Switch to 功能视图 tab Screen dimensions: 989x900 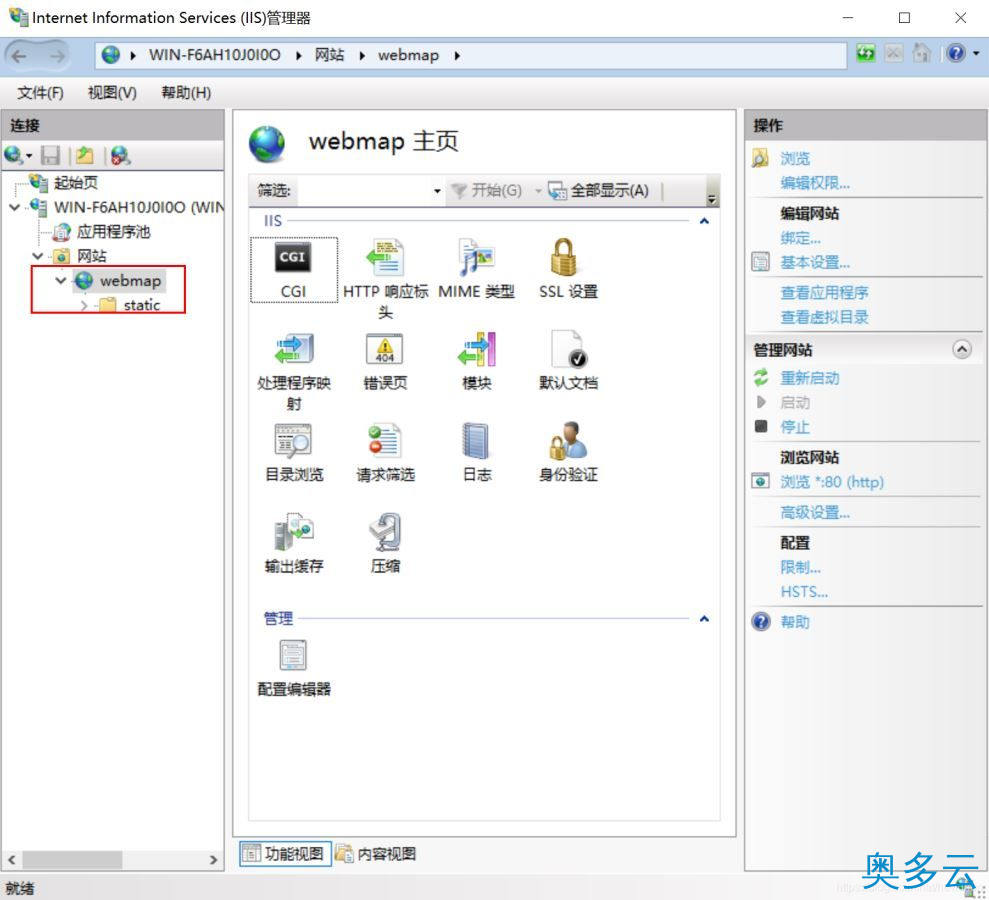coord(285,854)
